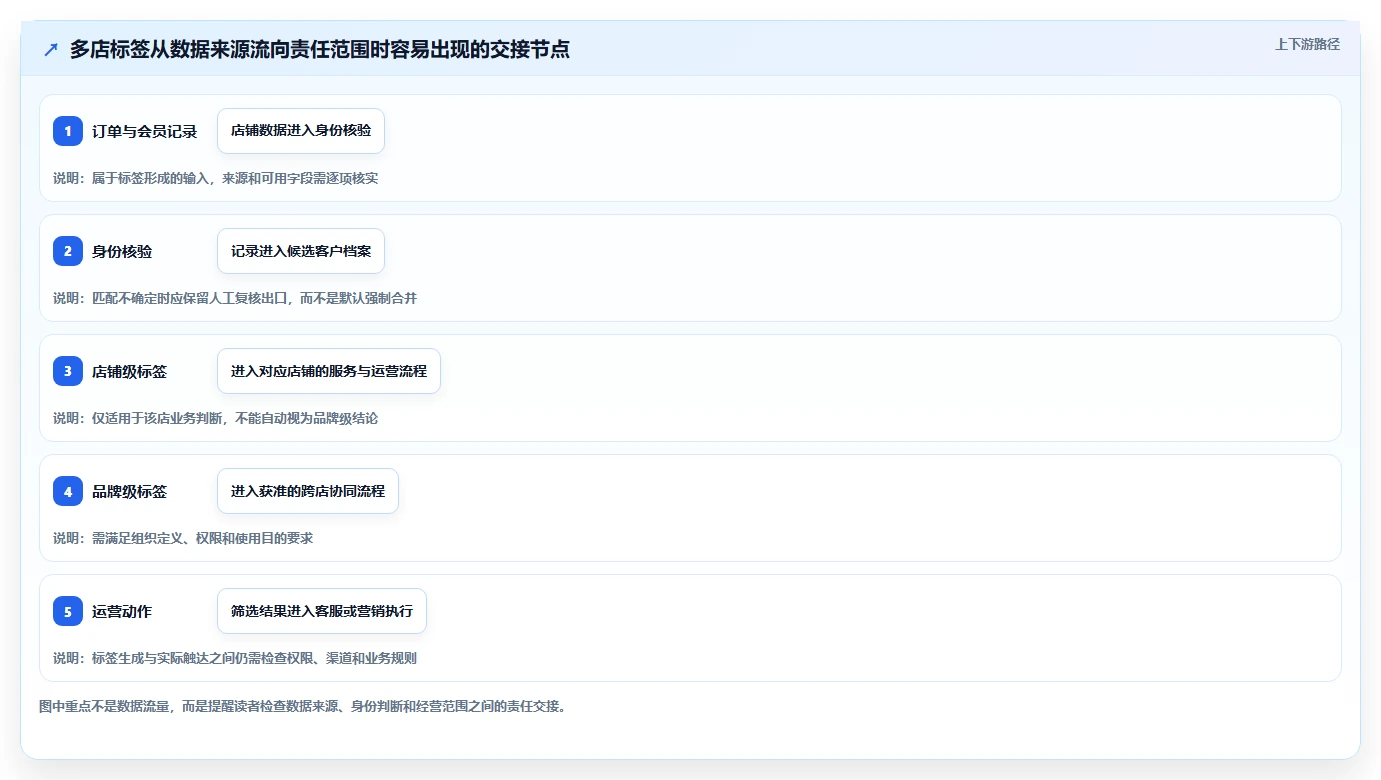Screen dimensions: 1381x780
Task: Click the note 匹配不确定时应保留人工复核出口
Action: [189, 298]
